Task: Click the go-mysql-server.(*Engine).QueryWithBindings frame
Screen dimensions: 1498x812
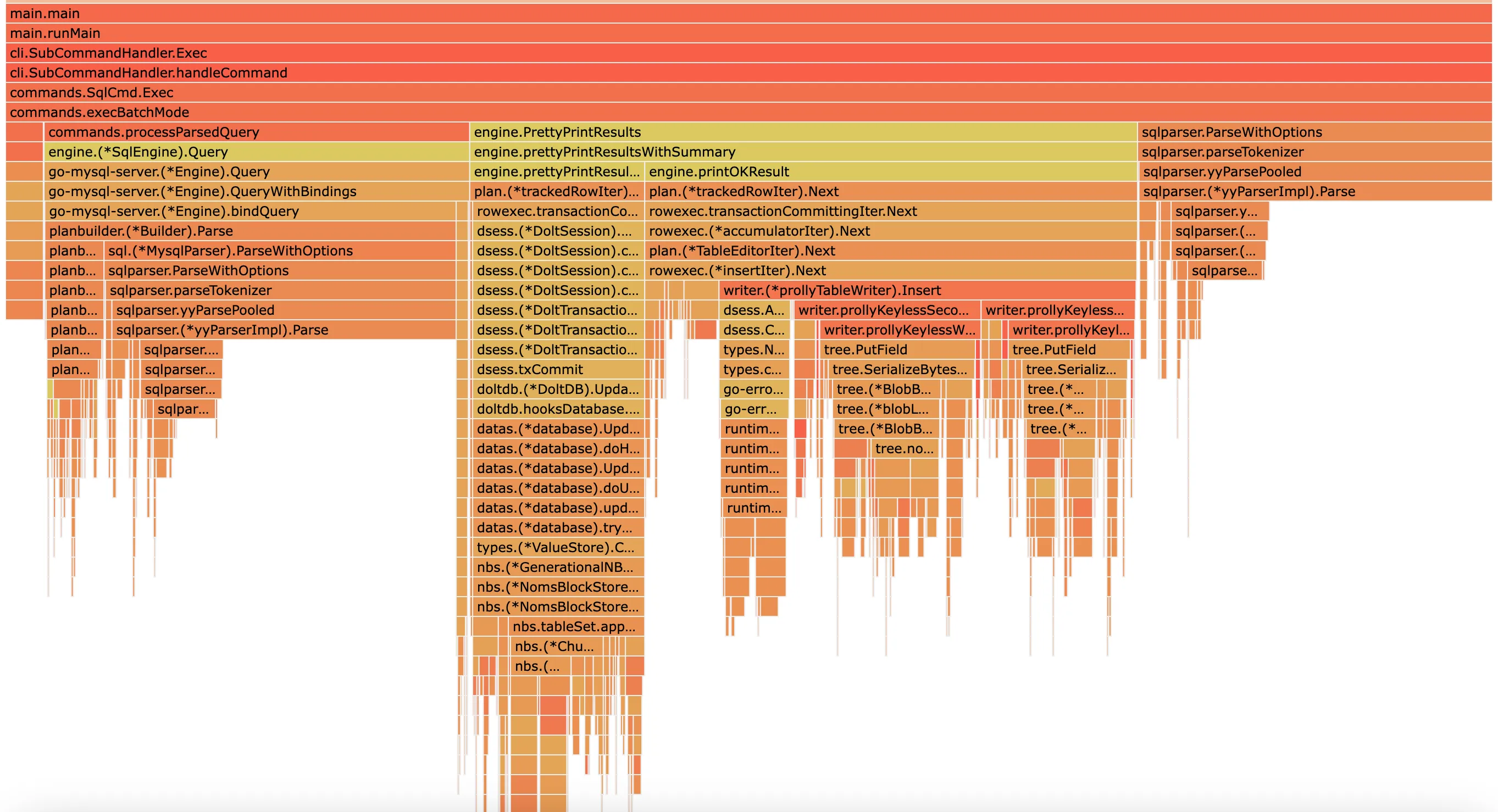Action: coord(256,191)
